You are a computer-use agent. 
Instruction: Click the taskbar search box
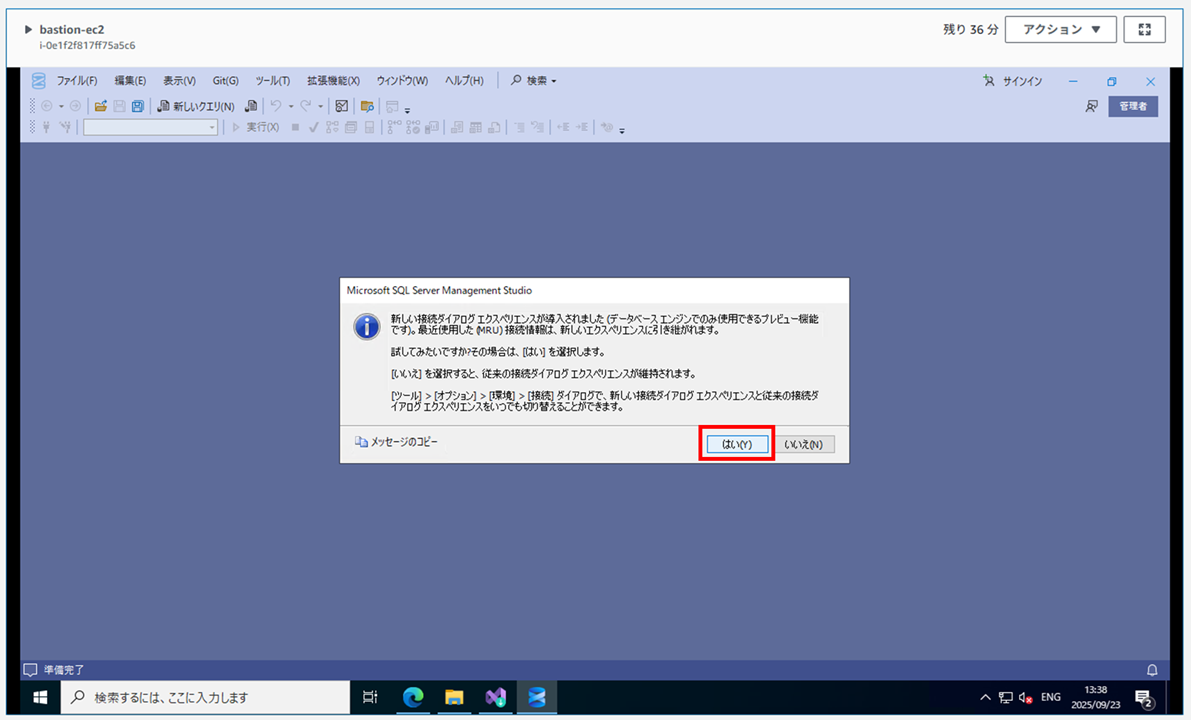pyautogui.click(x=205, y=697)
